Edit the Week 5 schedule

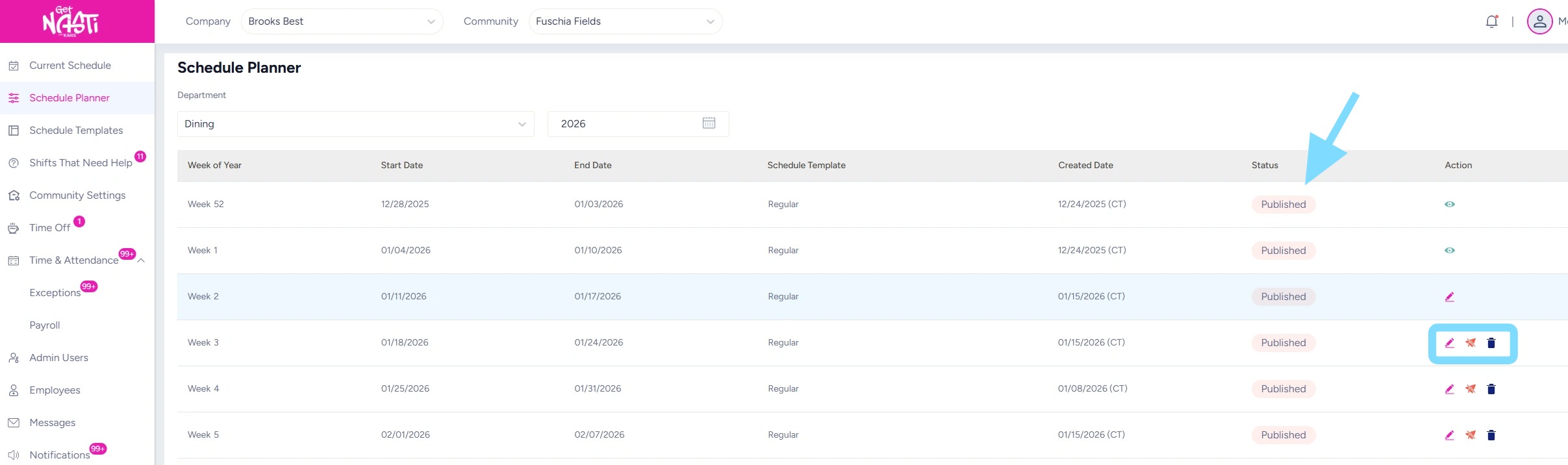point(1449,435)
